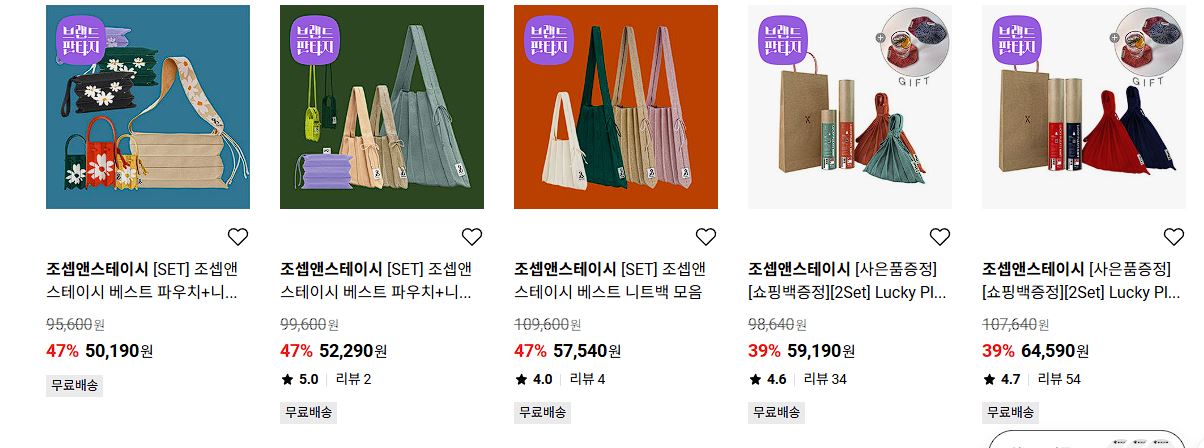Viewport: 1204px width, 448px height.
Task: Favorite the 64,590원 Lucky set via heart
Action: coord(1174,237)
